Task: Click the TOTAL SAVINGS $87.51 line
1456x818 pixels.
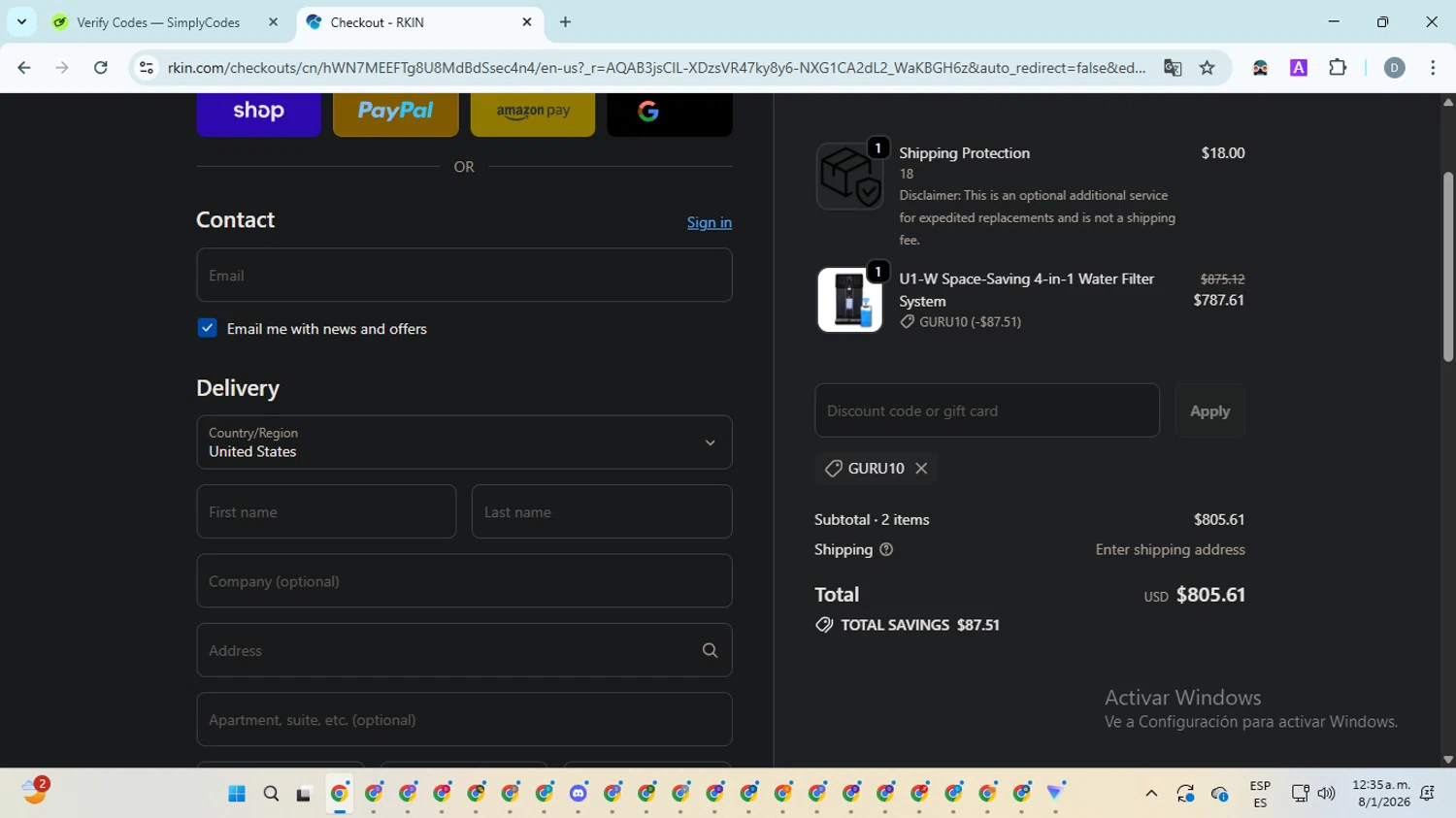Action: point(908,625)
